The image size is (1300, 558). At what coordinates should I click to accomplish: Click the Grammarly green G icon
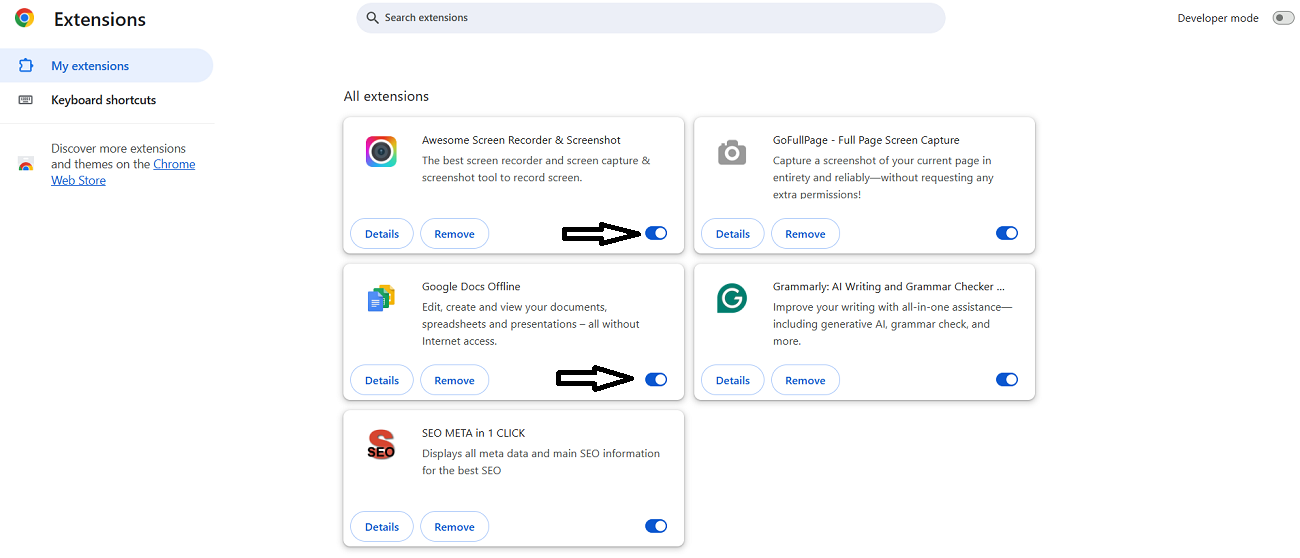click(732, 298)
